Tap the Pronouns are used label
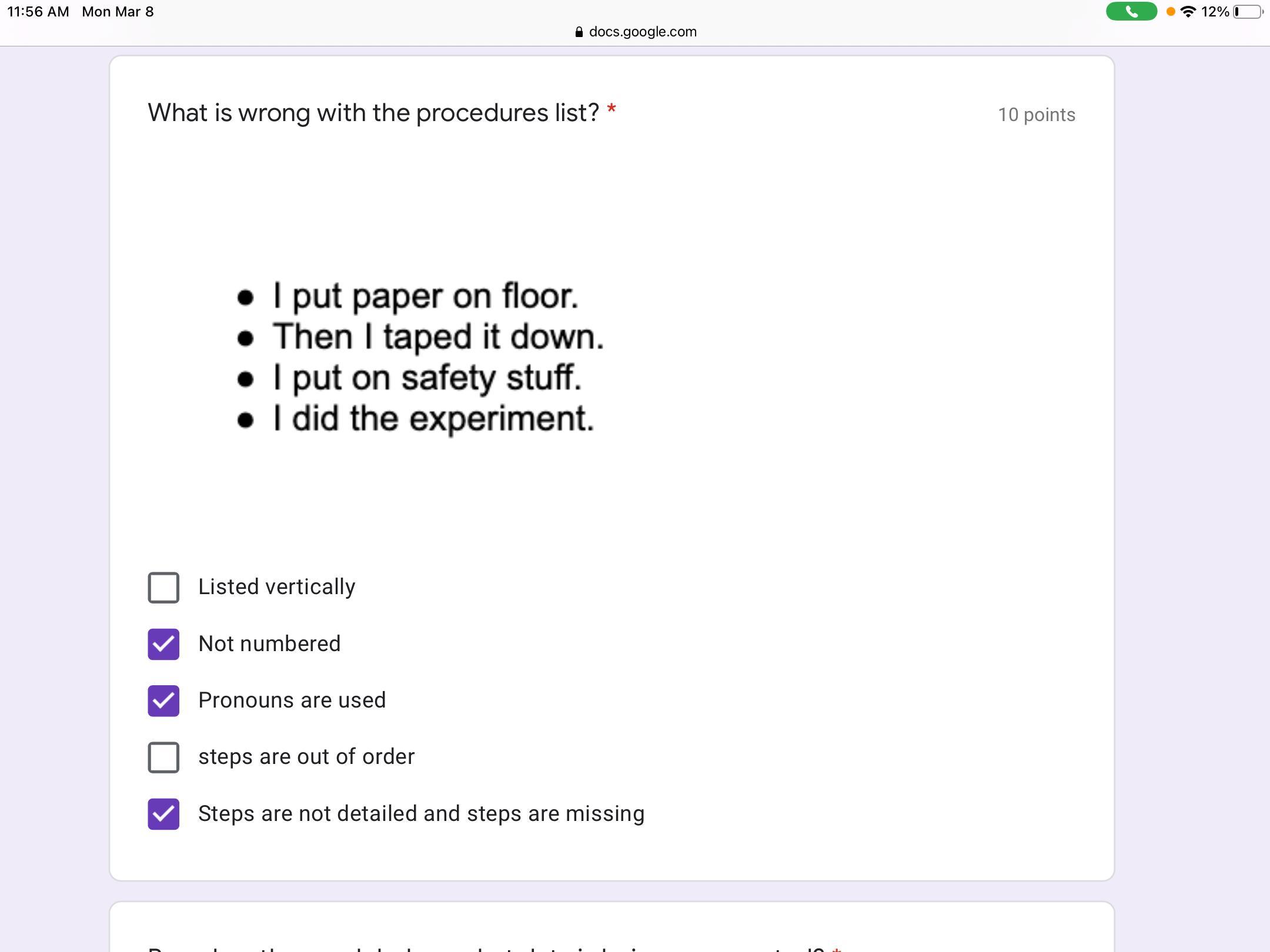 292,700
